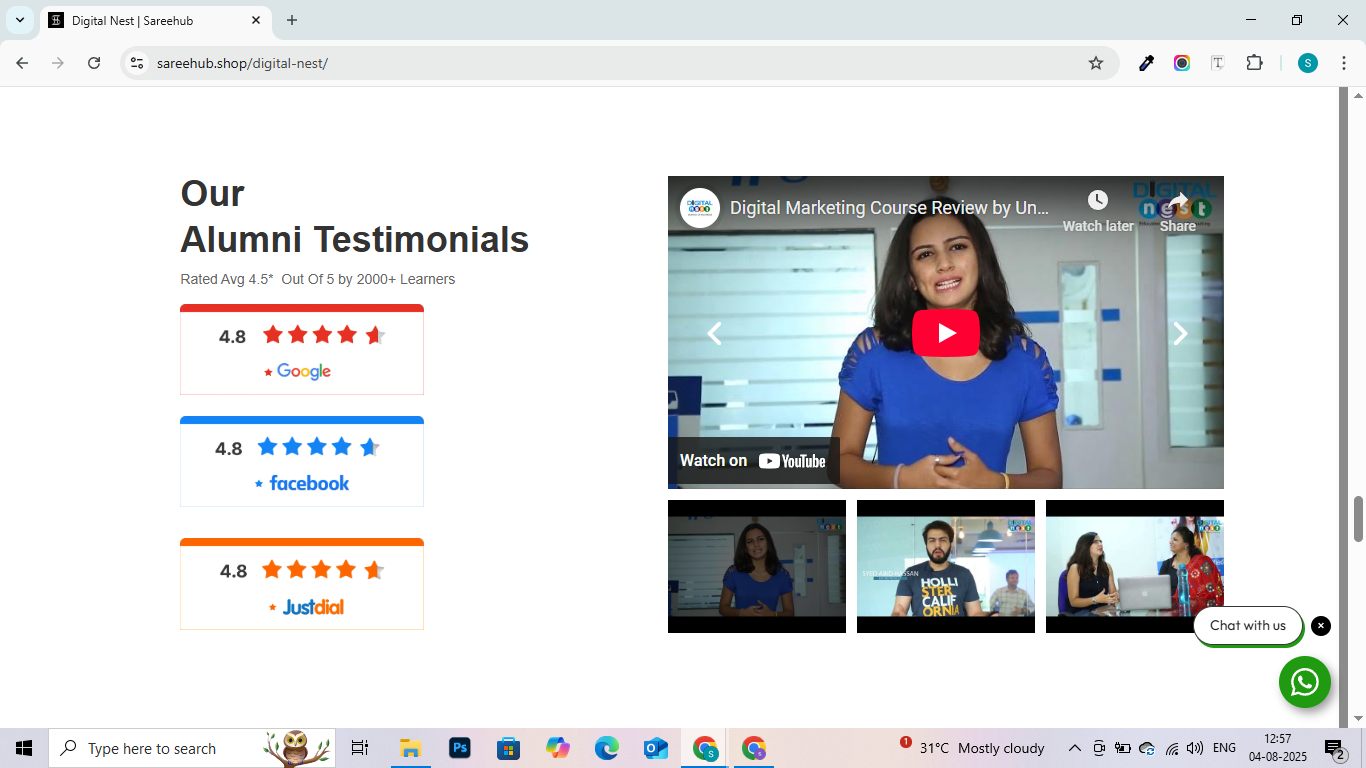
Task: Click the Watch later clock icon
Action: tap(1097, 201)
